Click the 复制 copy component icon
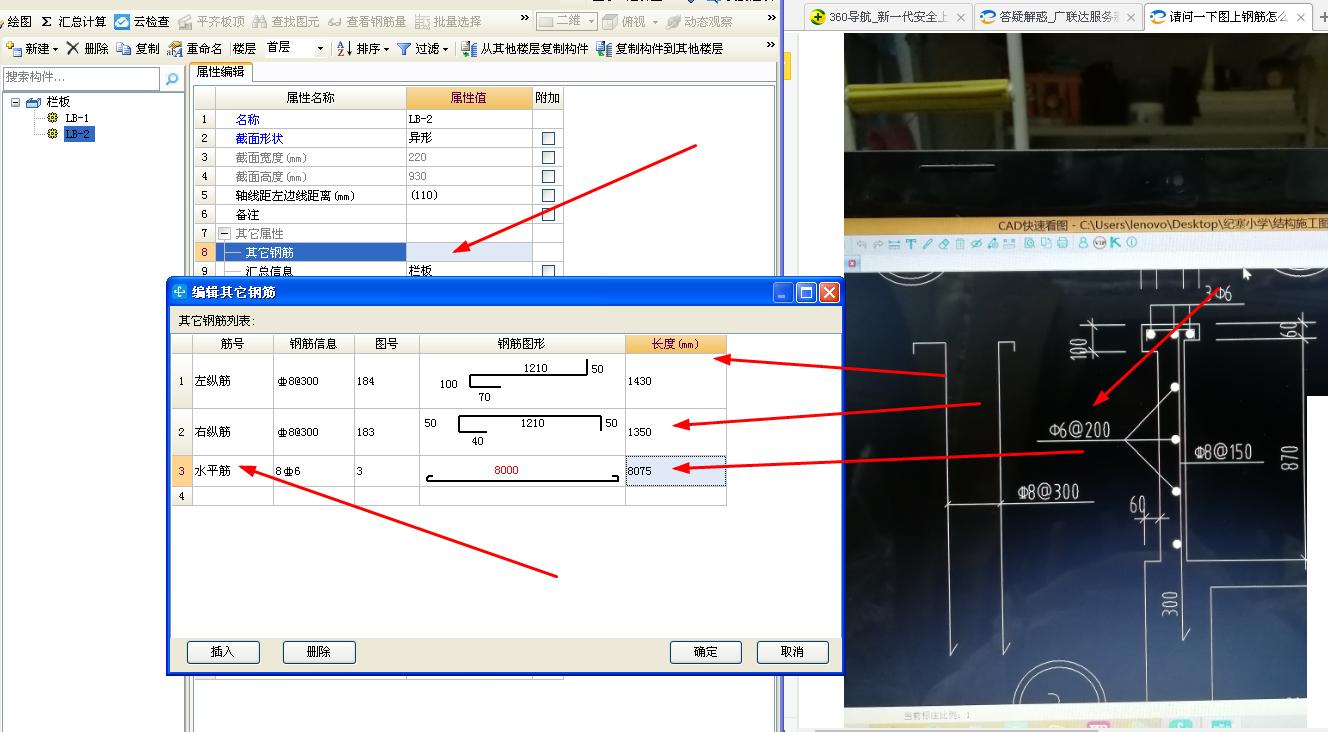The image size is (1328, 732). click(x=138, y=48)
